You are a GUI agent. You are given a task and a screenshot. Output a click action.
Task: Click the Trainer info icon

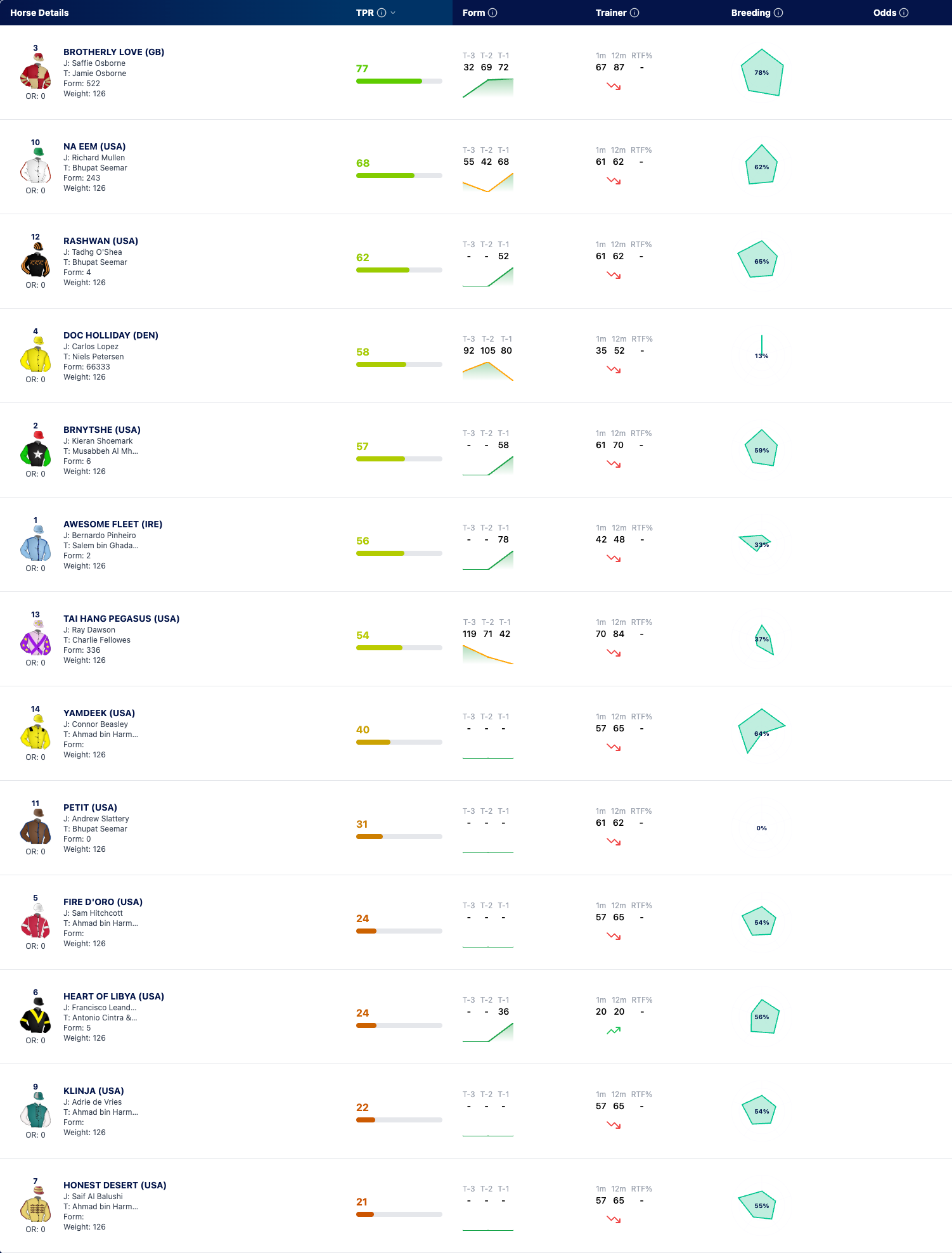pos(634,13)
